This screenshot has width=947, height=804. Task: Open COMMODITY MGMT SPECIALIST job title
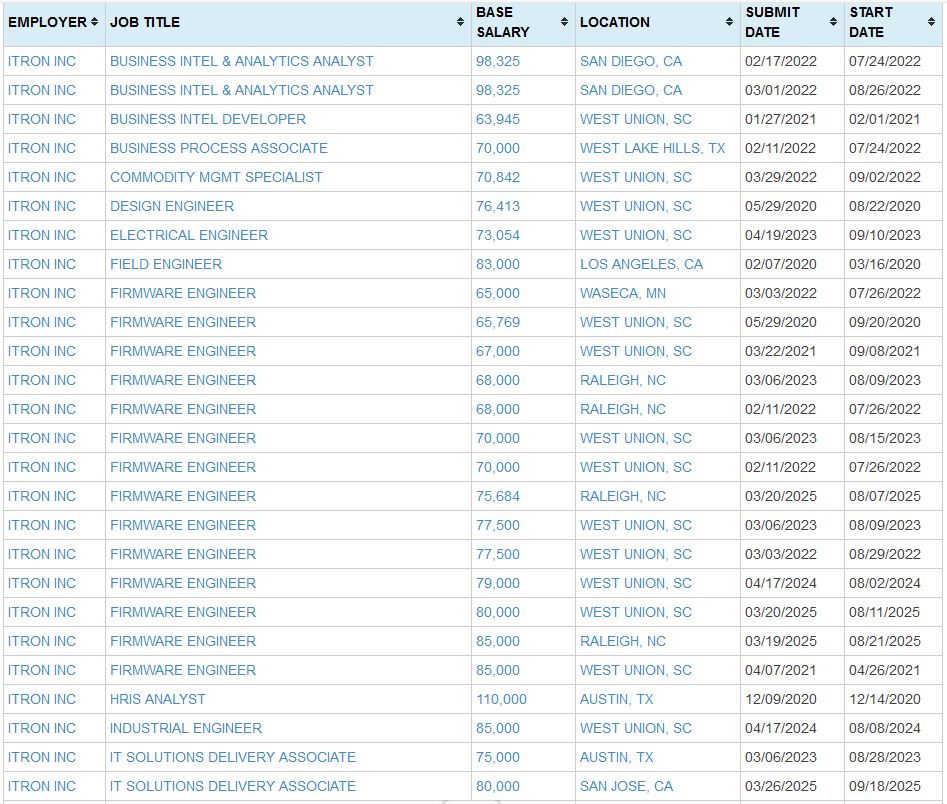pyautogui.click(x=216, y=177)
